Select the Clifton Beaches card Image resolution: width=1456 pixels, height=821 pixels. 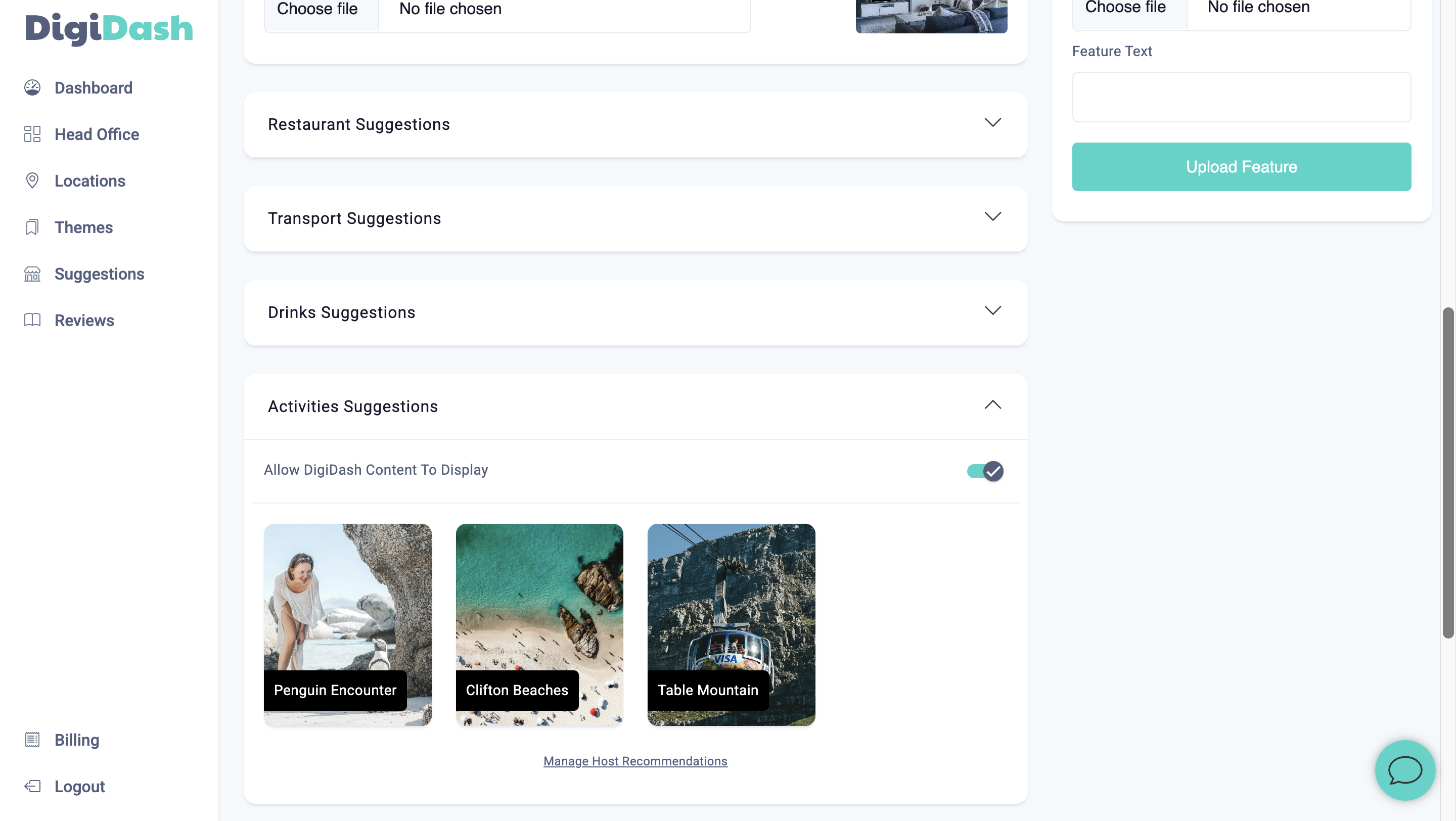pos(539,624)
